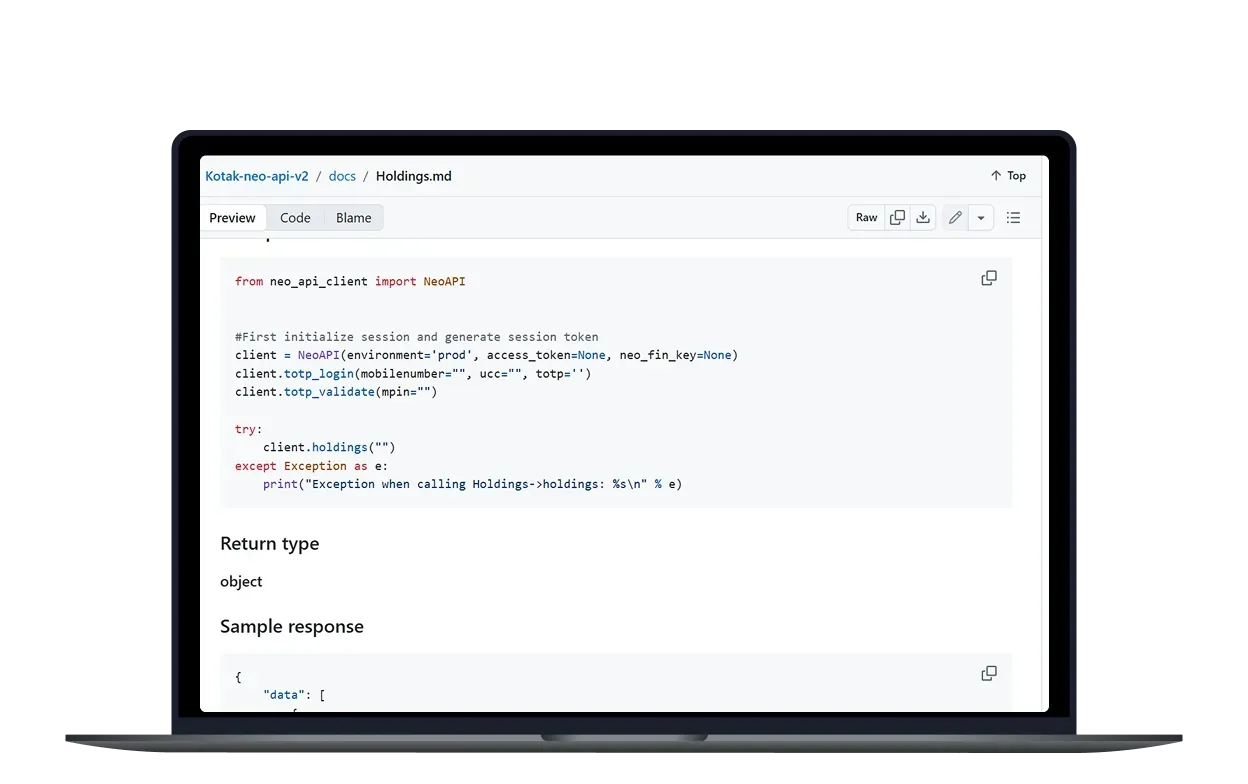The image size is (1248, 784).
Task: Open the Kotak-neo-api-v2 repository link
Action: 257,176
